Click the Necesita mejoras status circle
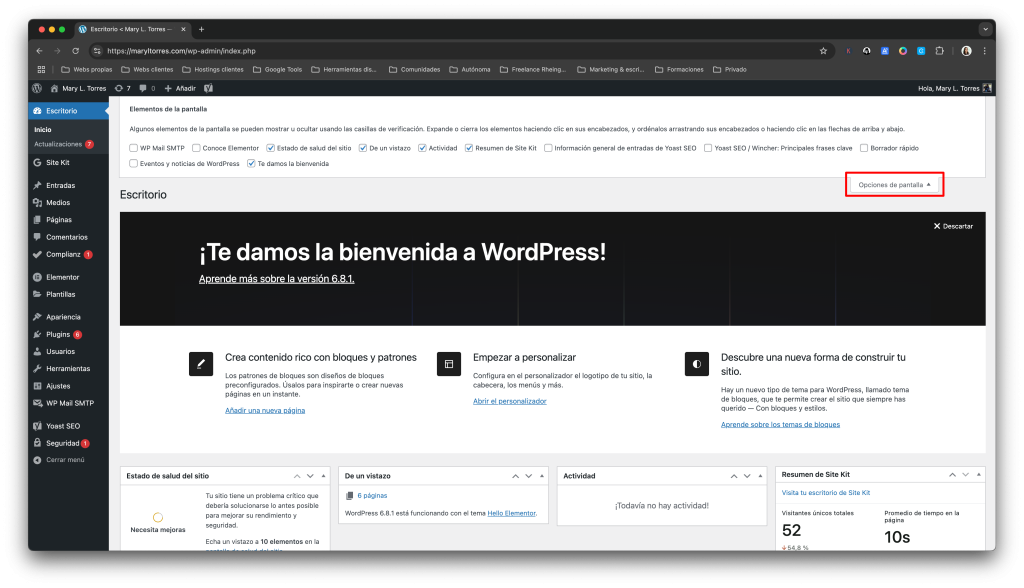This screenshot has width=1024, height=588. (156, 517)
